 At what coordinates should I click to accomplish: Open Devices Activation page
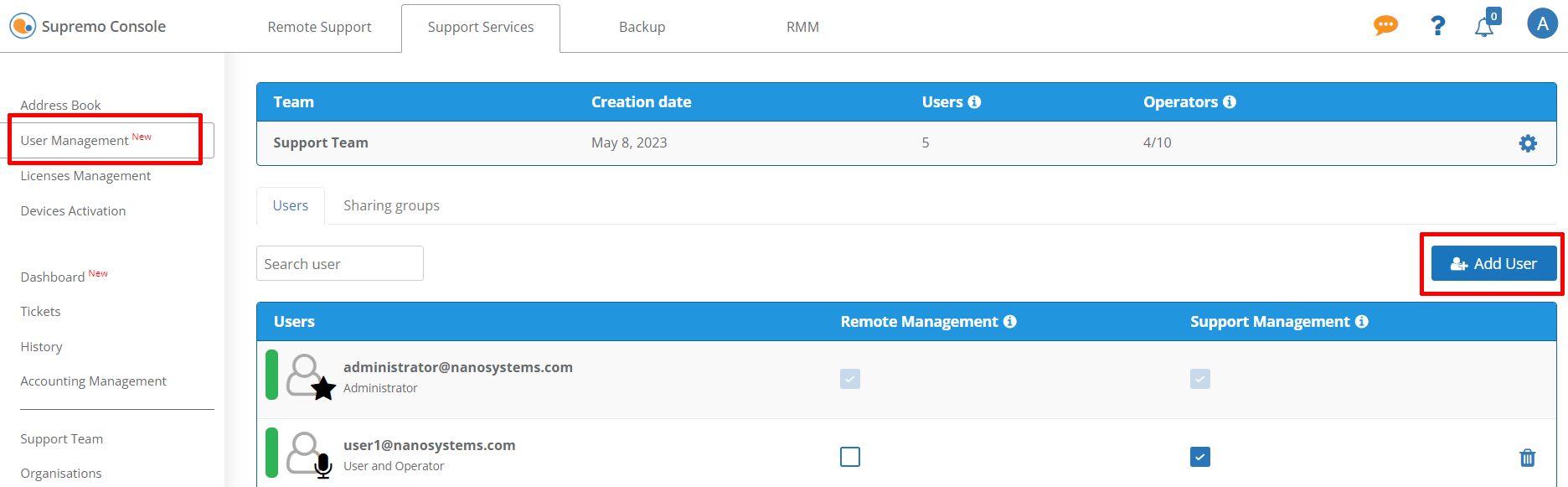(x=73, y=210)
